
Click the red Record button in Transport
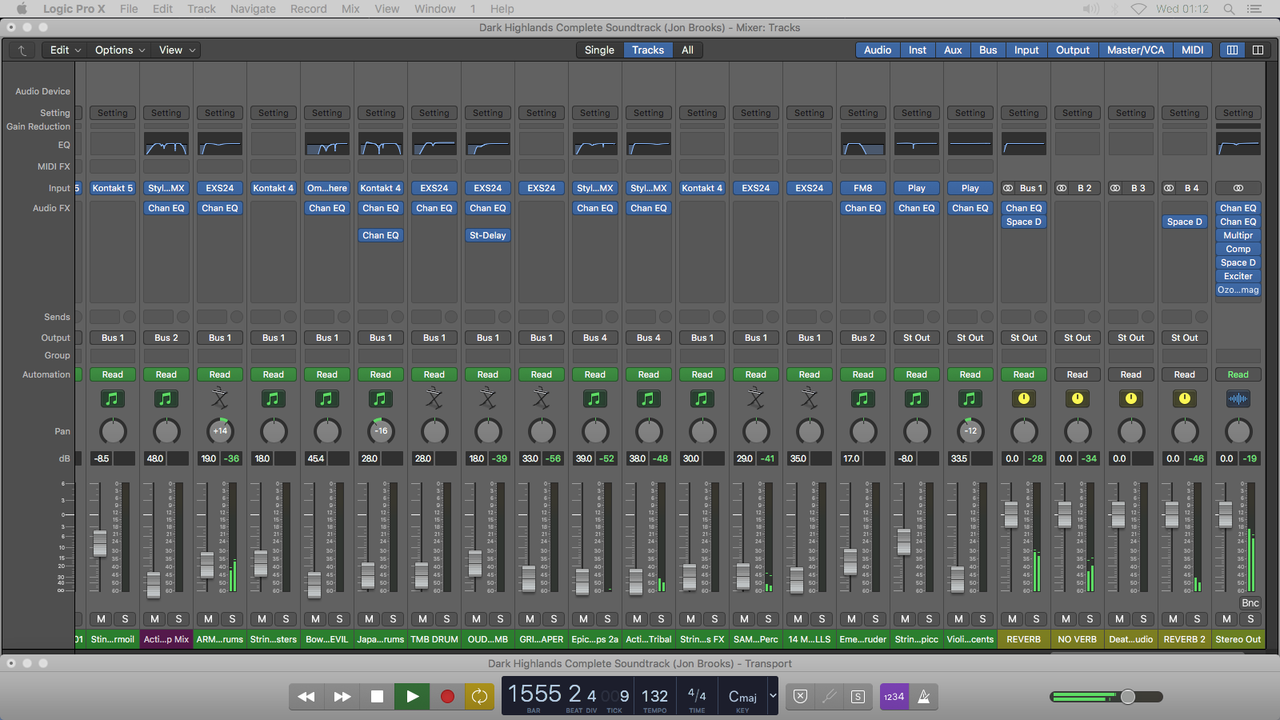[447, 696]
